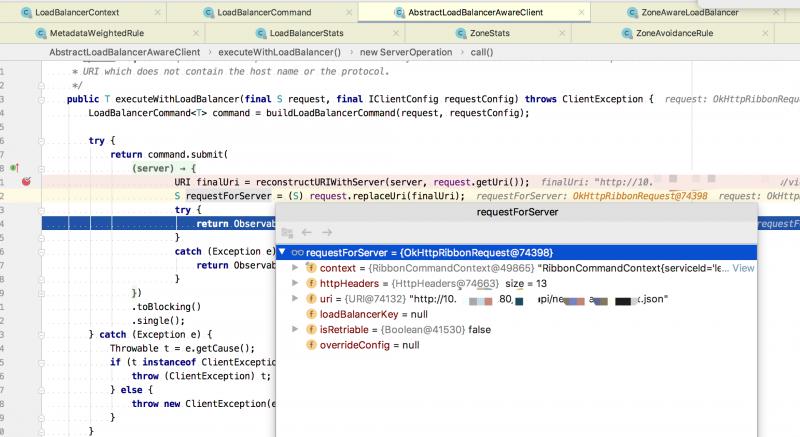Expand the uri field node

pyautogui.click(x=295, y=298)
